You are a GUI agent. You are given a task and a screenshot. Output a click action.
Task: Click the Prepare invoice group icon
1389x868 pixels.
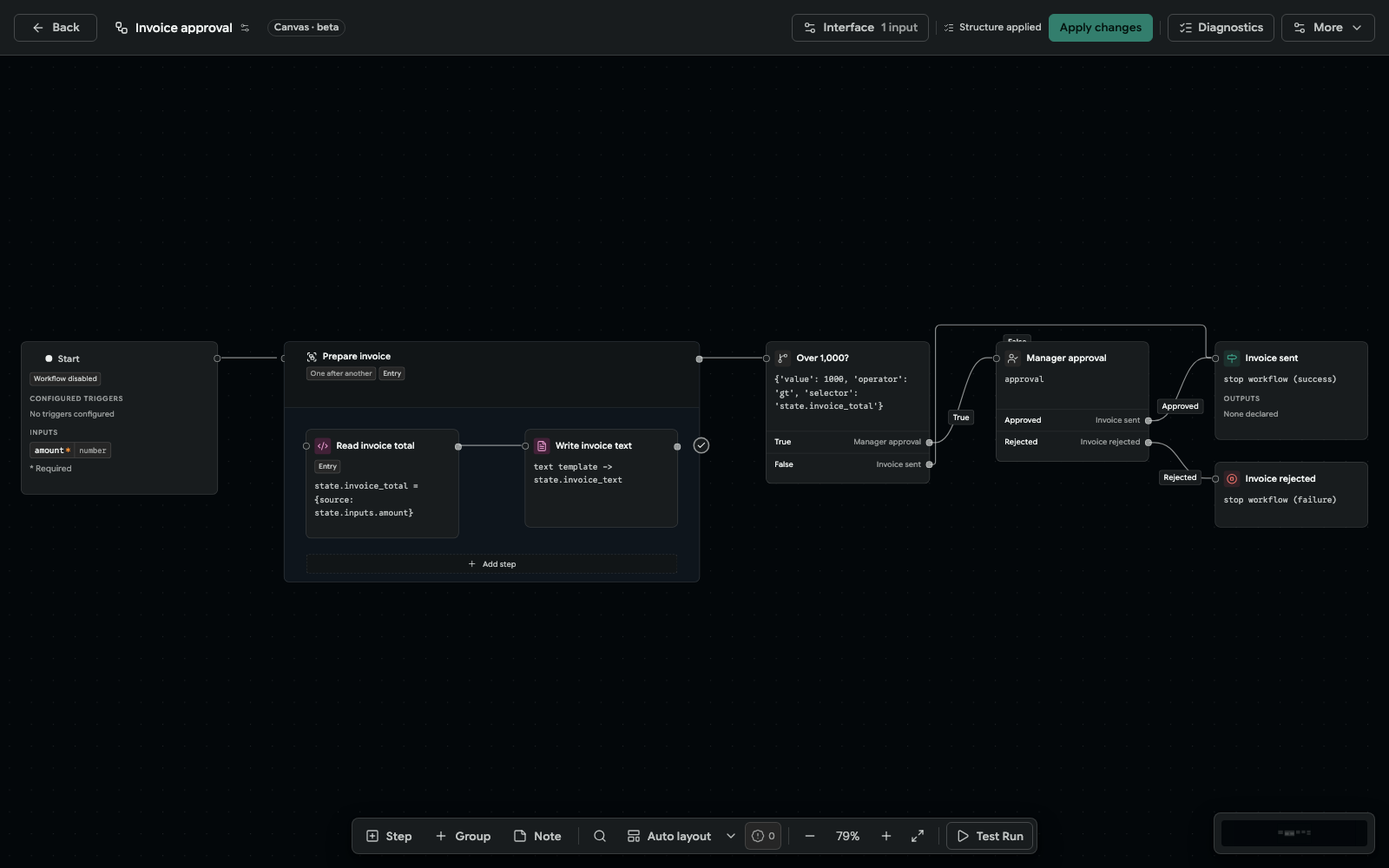coord(312,357)
